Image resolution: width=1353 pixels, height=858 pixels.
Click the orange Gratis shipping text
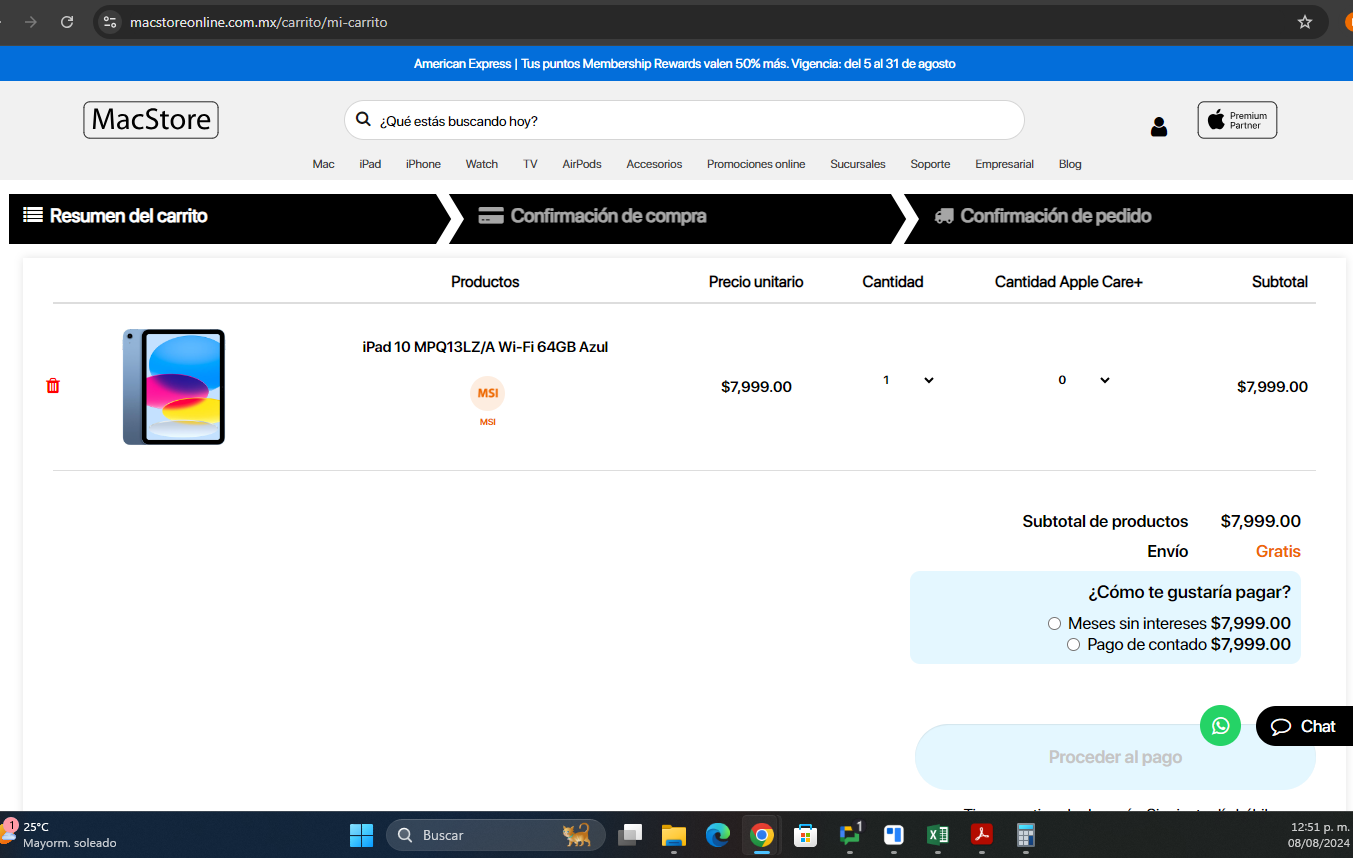[1278, 552]
